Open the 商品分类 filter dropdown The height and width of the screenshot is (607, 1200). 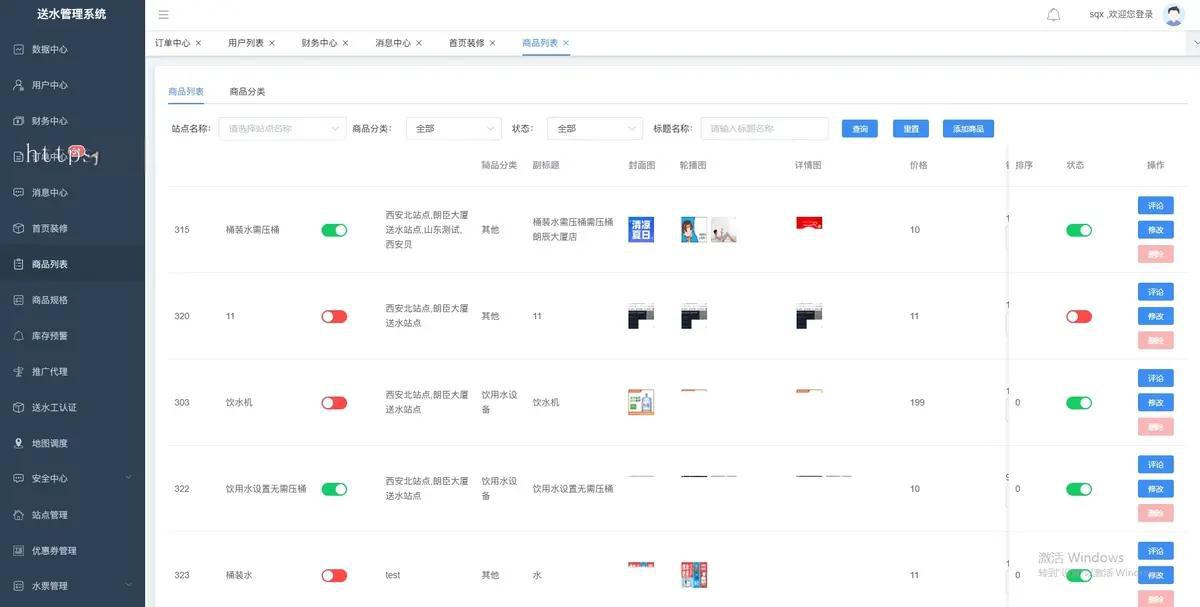[453, 128]
